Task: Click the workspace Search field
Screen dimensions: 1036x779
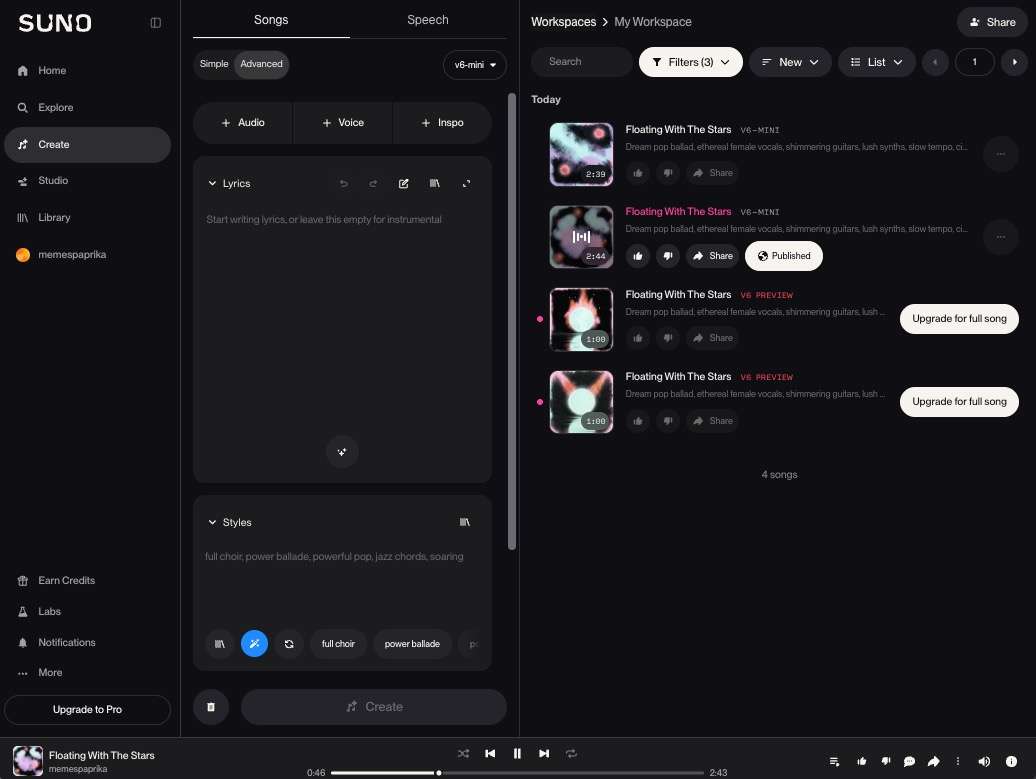Action: point(581,62)
